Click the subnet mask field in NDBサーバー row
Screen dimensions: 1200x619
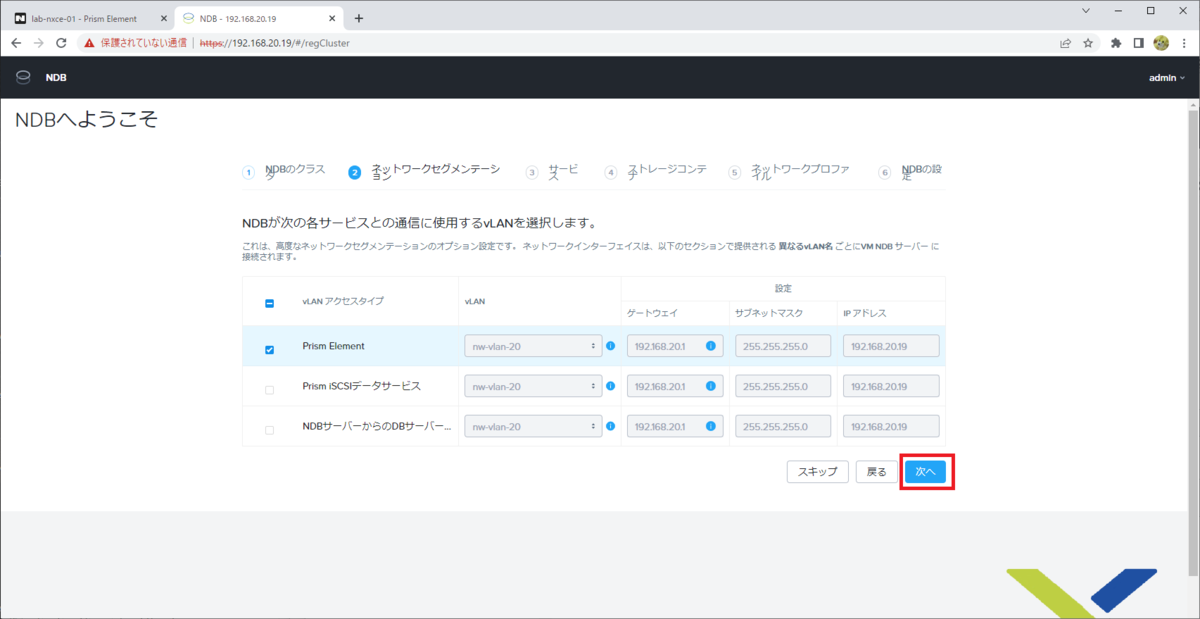(783, 426)
